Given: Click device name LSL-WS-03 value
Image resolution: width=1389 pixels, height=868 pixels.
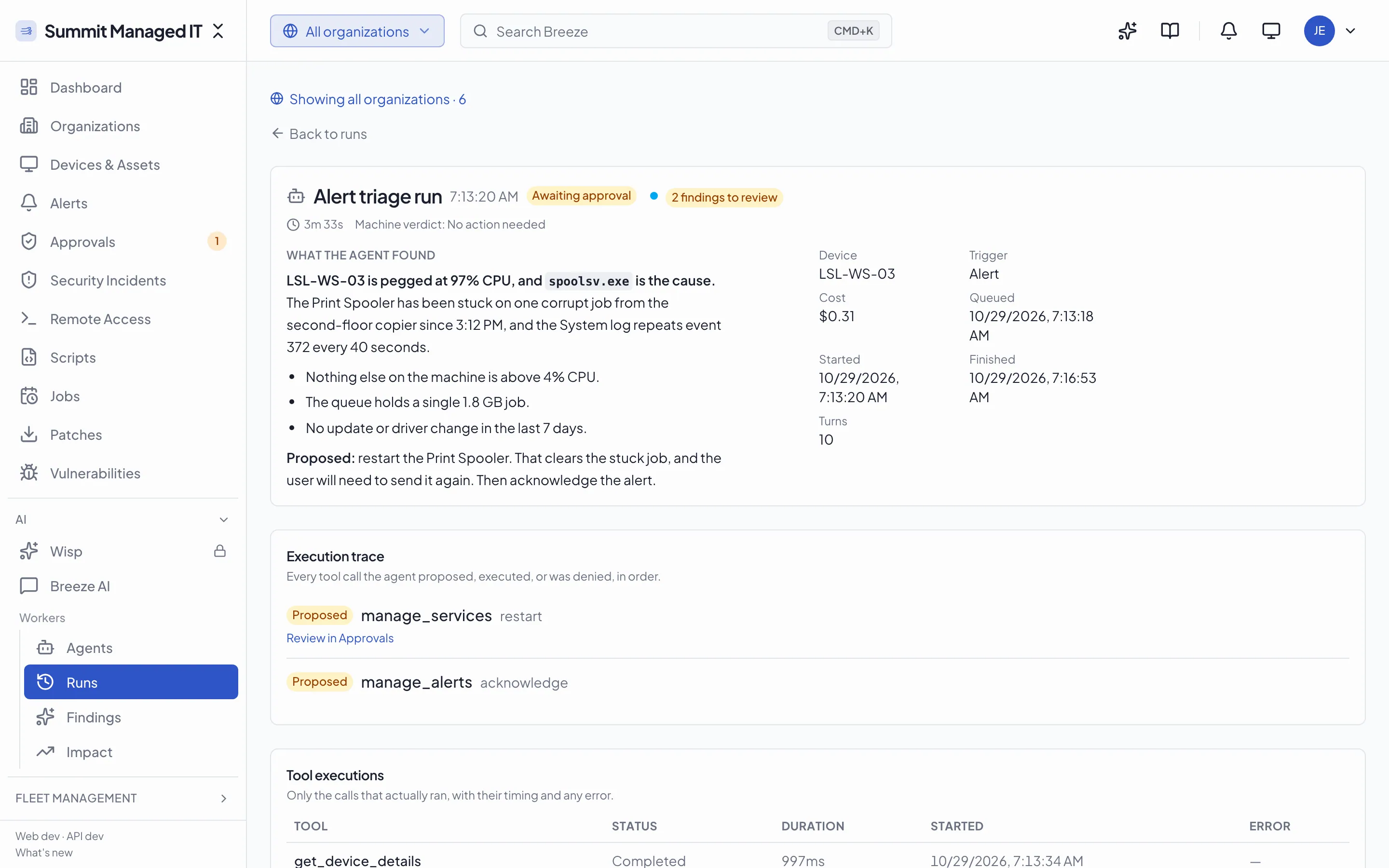Looking at the screenshot, I should pos(857,274).
